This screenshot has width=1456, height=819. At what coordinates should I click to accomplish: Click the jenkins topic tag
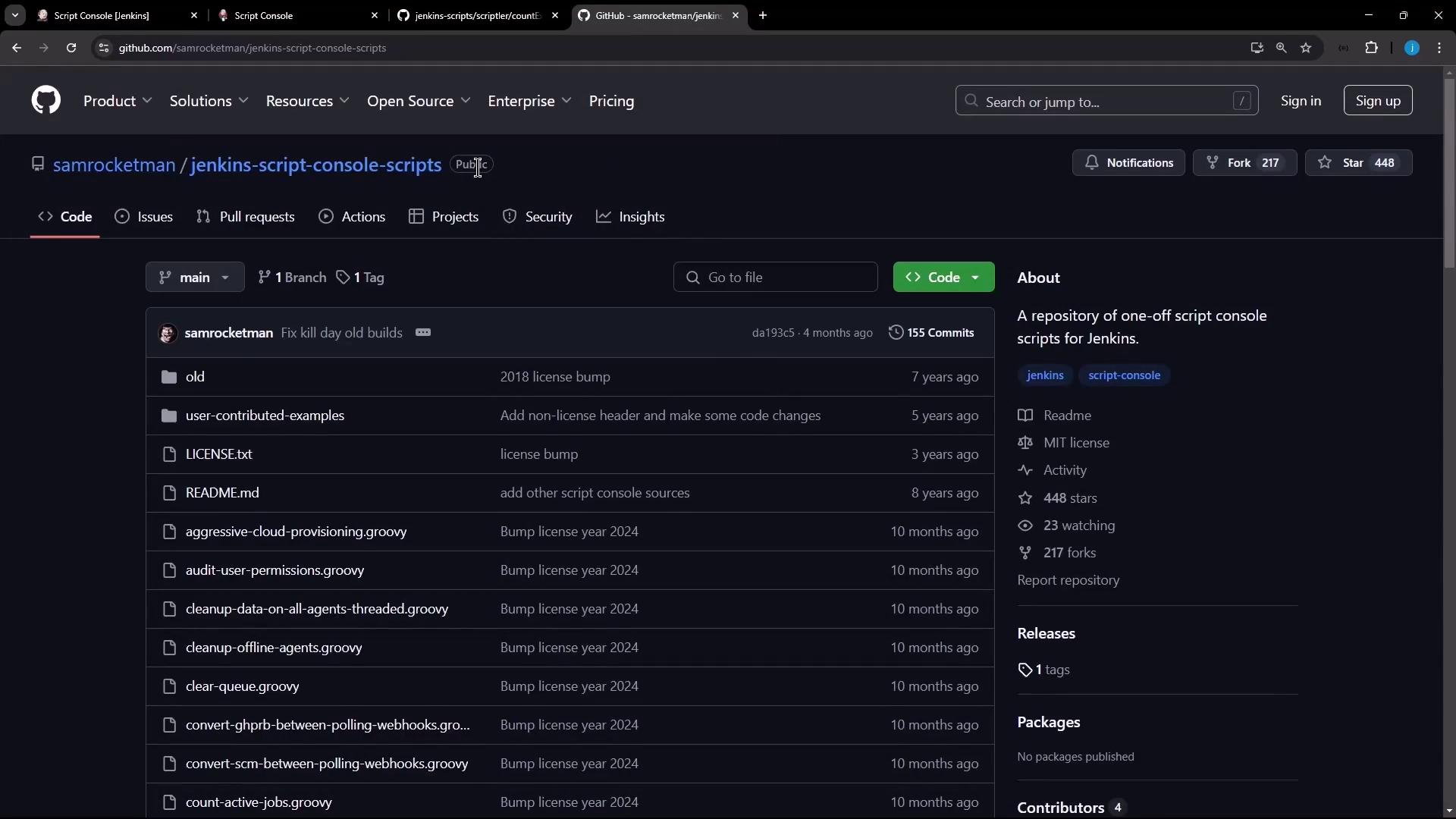[1044, 375]
